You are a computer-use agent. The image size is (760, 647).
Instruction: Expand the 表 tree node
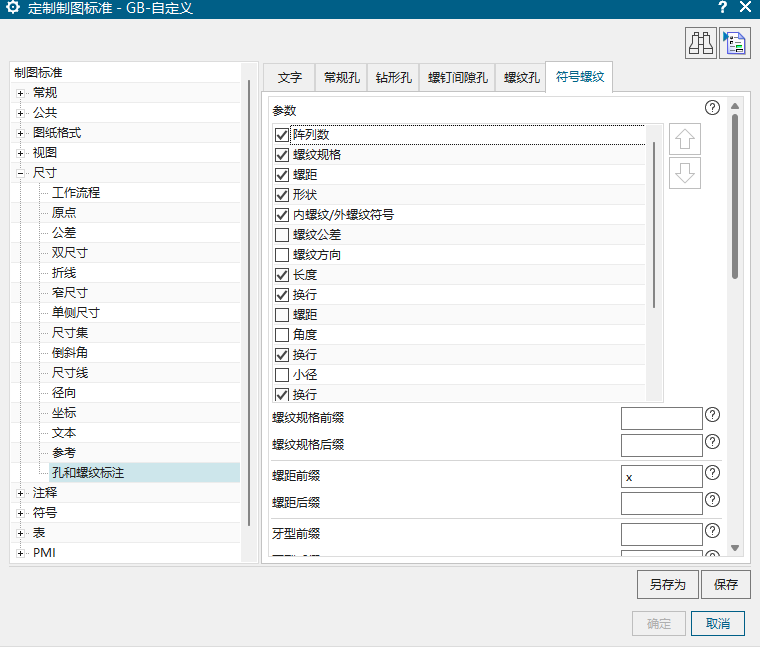click(x=20, y=534)
